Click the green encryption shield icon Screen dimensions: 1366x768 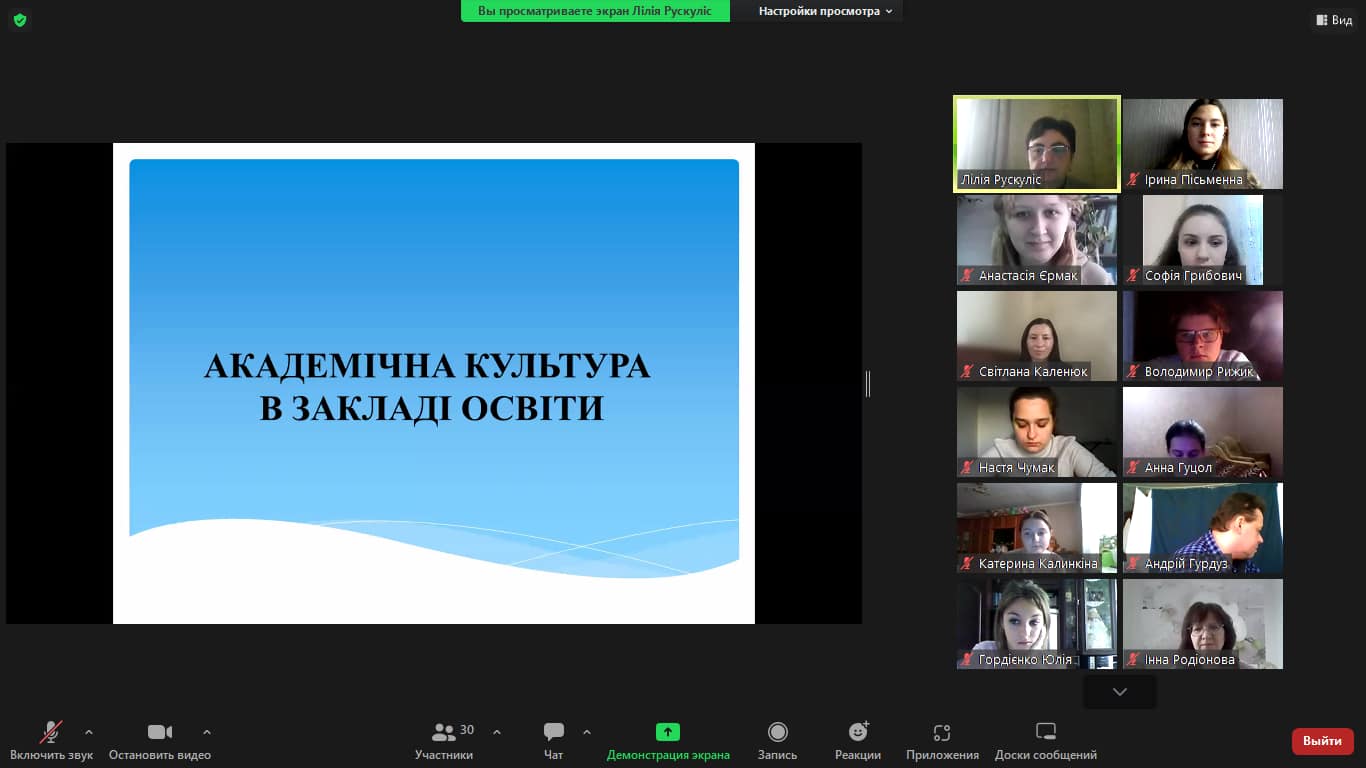tap(20, 20)
